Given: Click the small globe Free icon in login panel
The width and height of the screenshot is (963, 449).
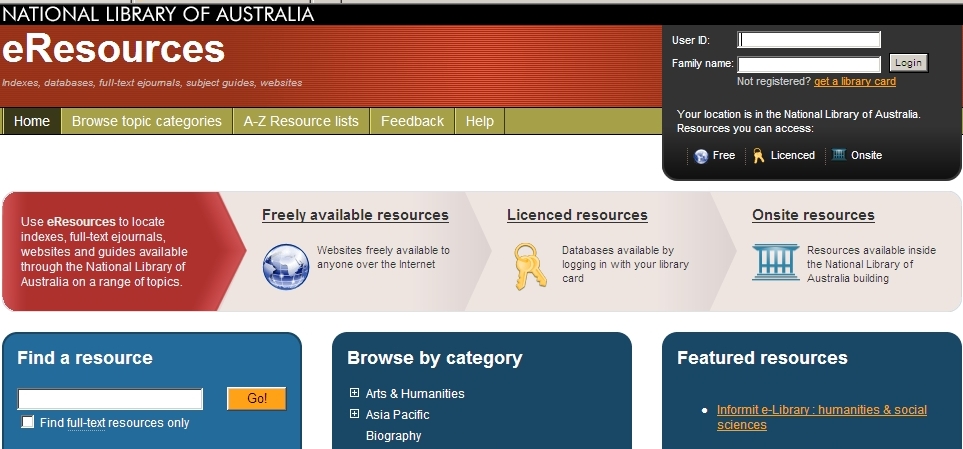Looking at the screenshot, I should (x=701, y=156).
